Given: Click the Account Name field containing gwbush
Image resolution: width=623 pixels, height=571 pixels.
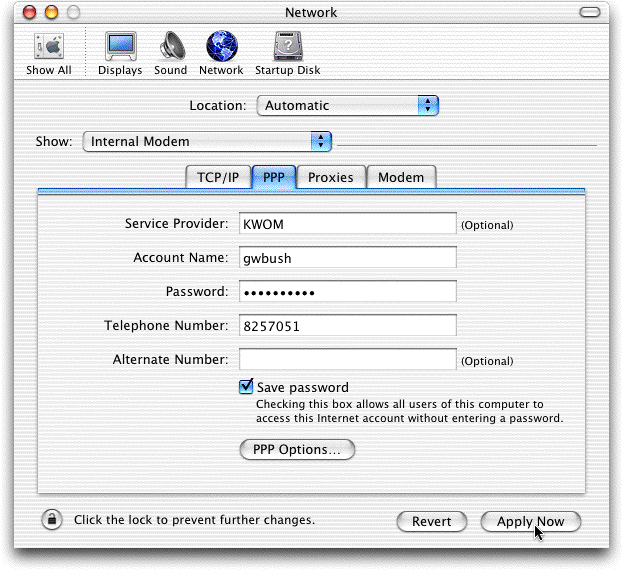Looking at the screenshot, I should click(x=348, y=258).
